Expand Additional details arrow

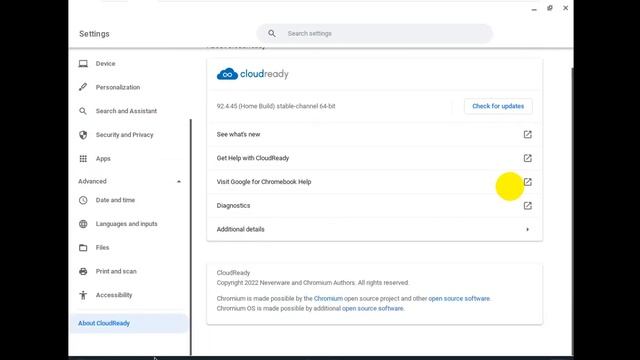pos(528,229)
